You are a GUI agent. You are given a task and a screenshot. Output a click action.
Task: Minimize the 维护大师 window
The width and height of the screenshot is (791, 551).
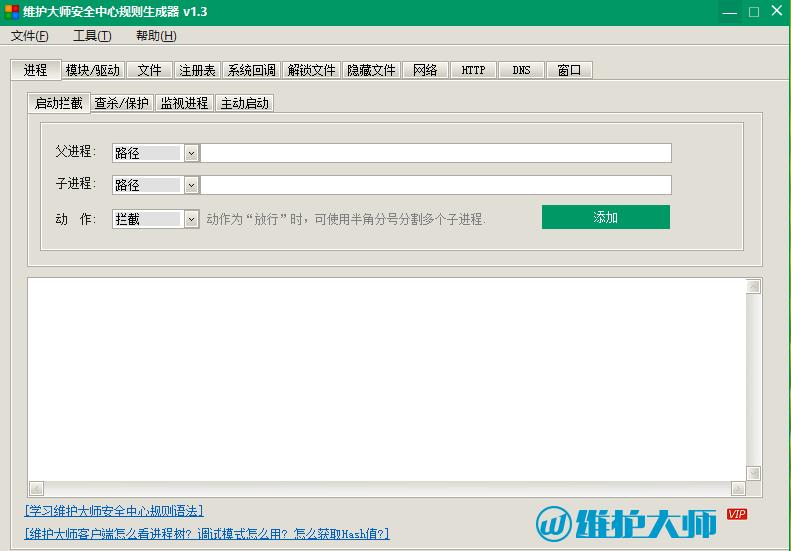pos(729,12)
